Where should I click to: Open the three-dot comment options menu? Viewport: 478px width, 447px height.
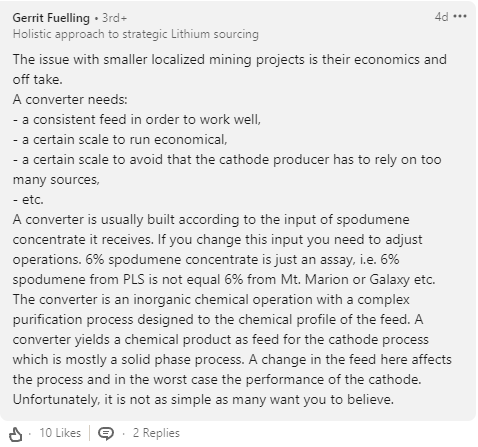coord(460,16)
